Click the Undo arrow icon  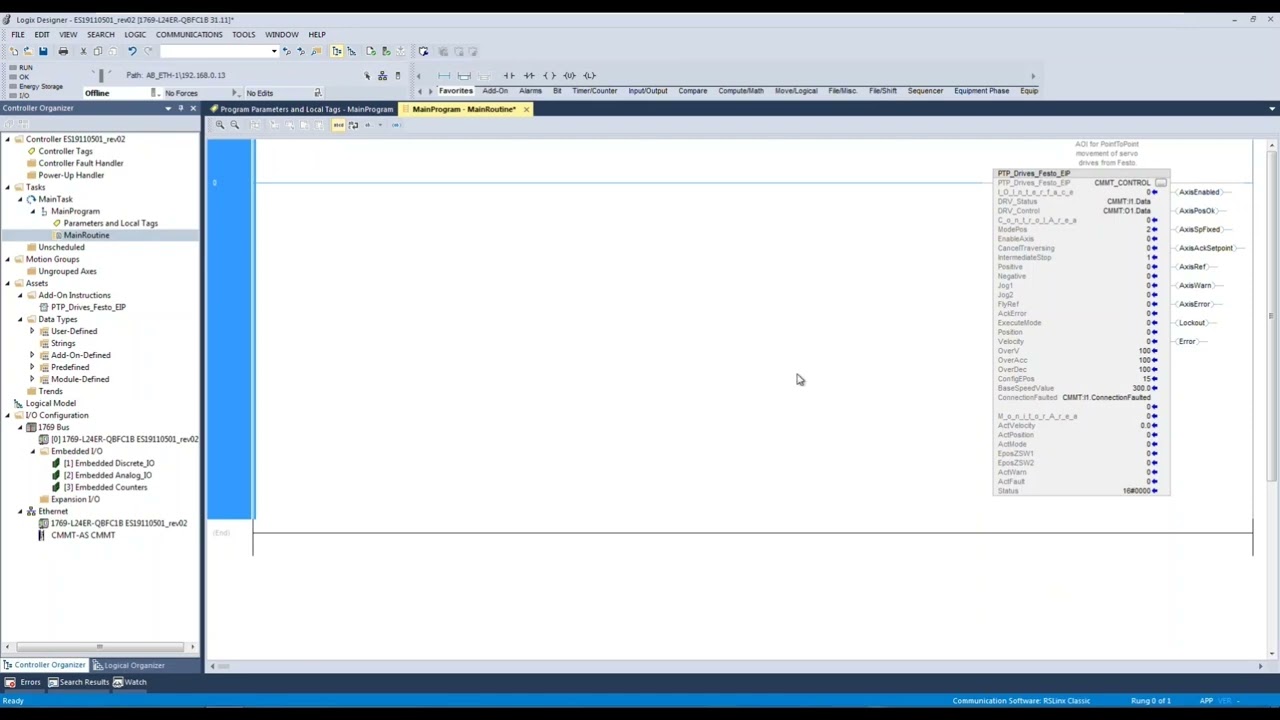pos(131,51)
